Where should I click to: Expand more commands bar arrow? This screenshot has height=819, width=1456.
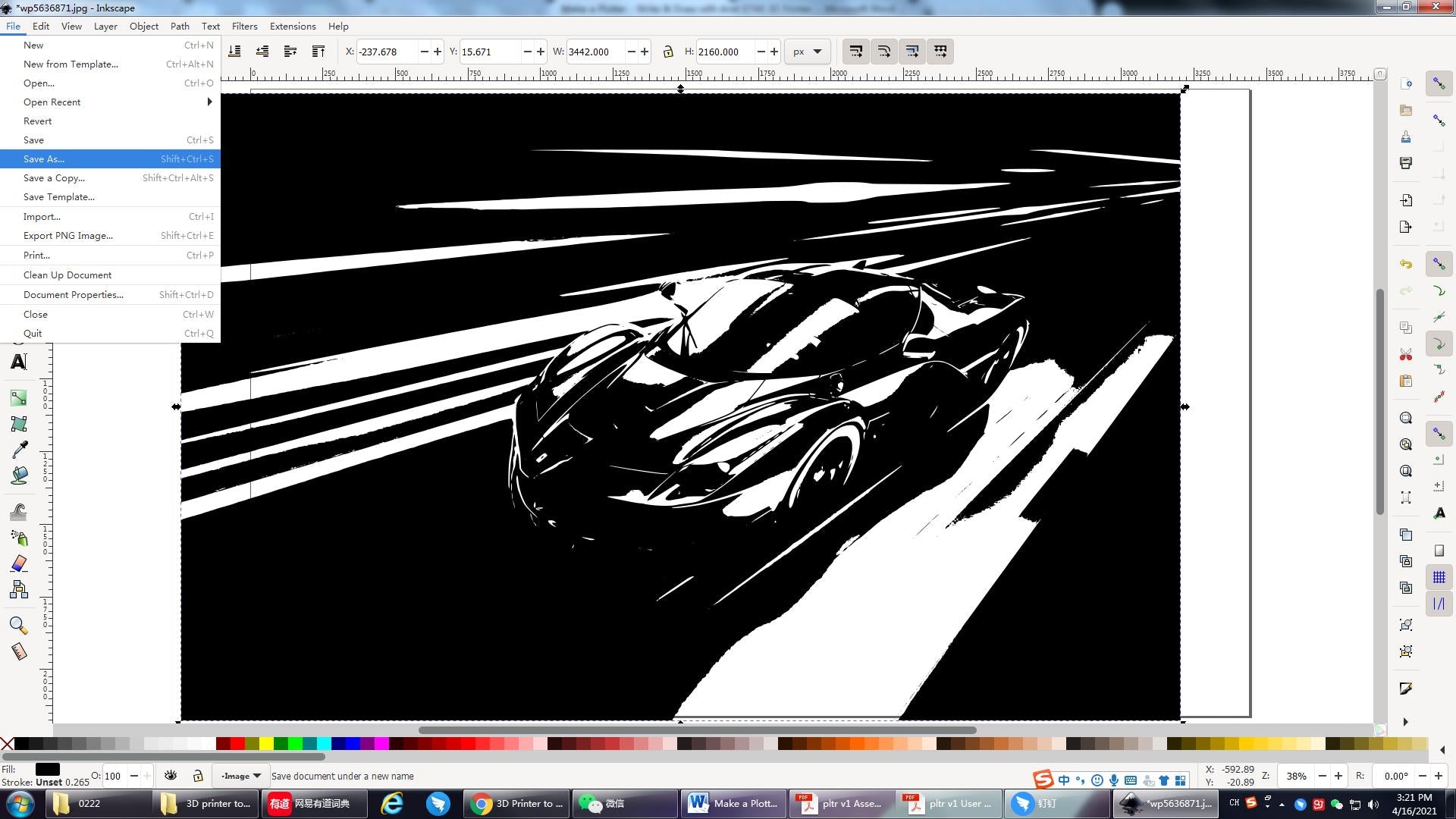coord(1405,722)
